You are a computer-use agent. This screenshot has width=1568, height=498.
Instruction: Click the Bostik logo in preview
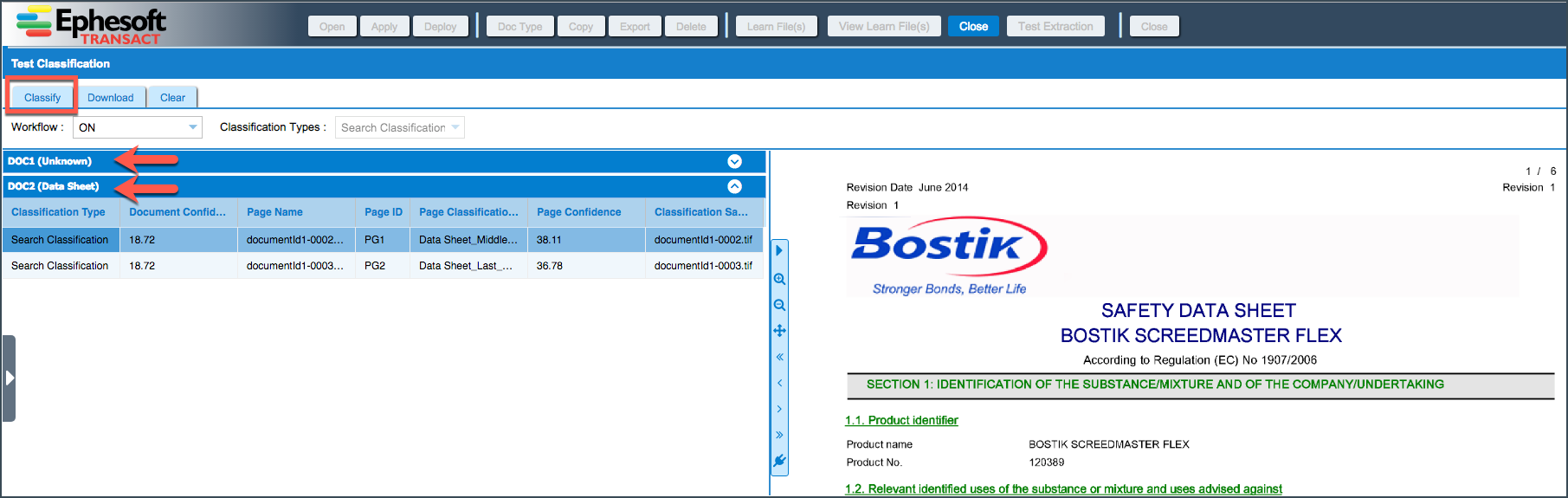tap(949, 256)
